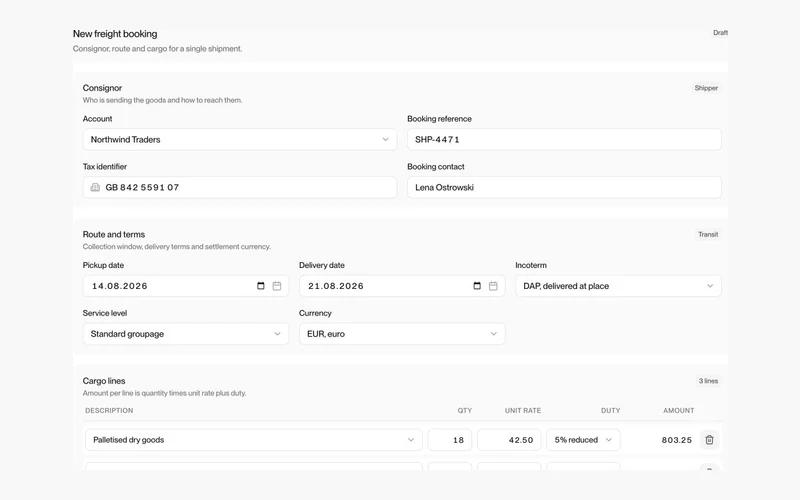Click the Route and terms section title
This screenshot has width=800, height=500.
coord(114,234)
